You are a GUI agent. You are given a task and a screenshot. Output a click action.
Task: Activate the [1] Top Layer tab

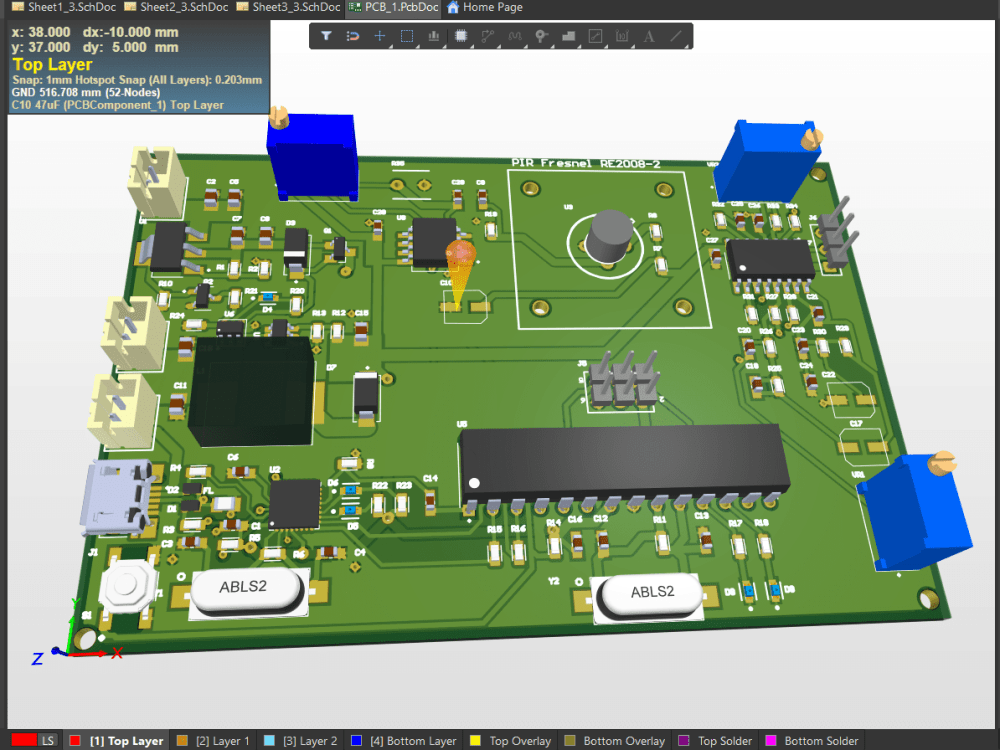point(117,740)
